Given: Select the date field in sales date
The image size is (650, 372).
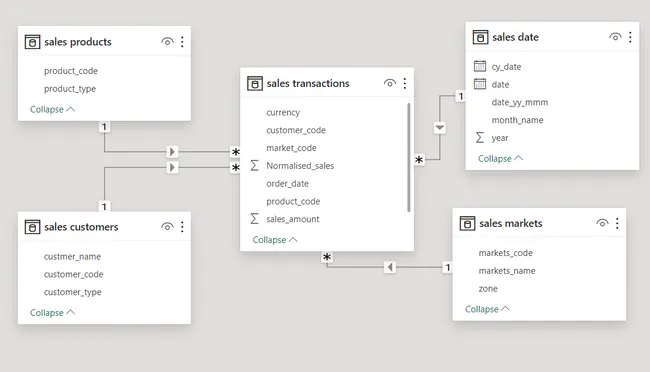Looking at the screenshot, I should 500,85.
